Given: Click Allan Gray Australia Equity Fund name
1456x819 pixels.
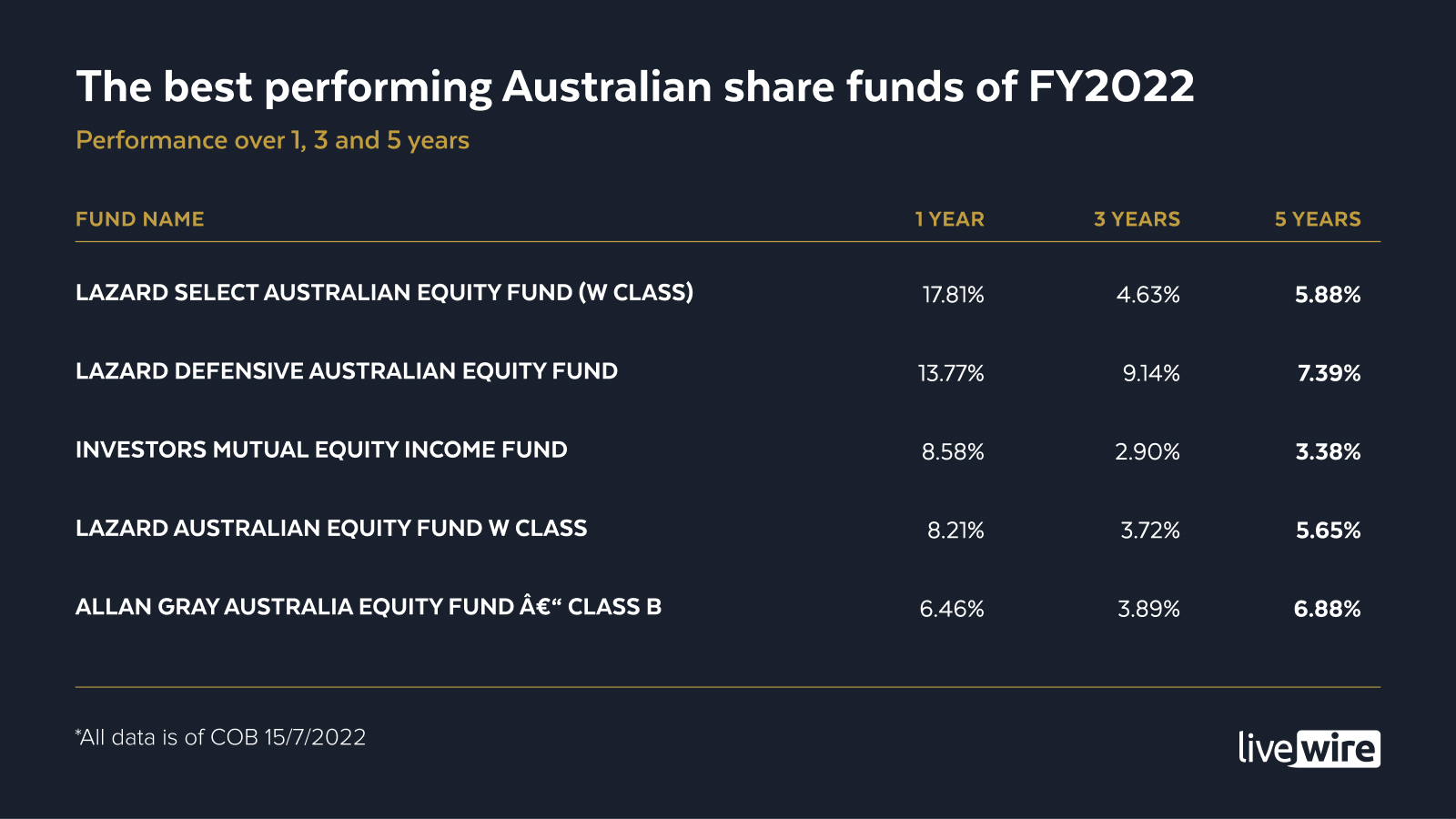Looking at the screenshot, I should (x=369, y=607).
